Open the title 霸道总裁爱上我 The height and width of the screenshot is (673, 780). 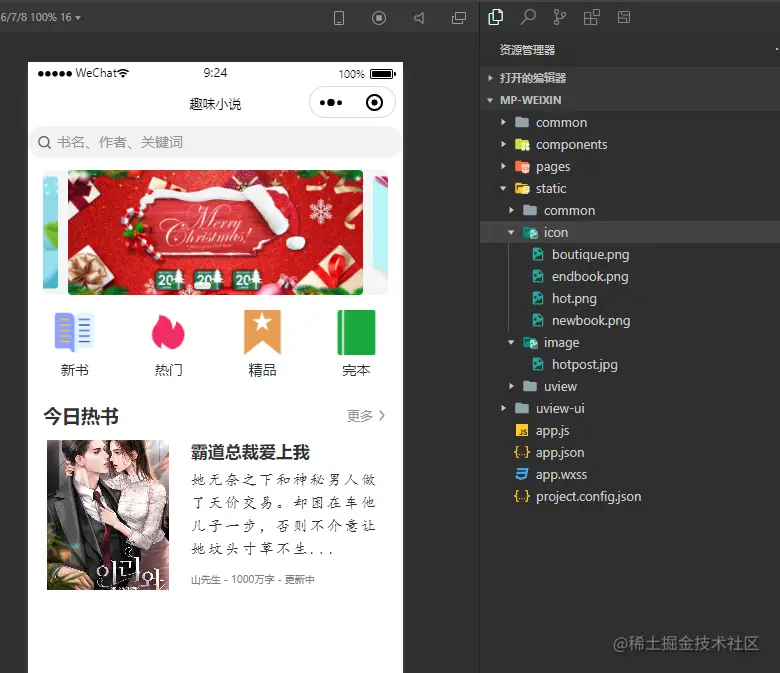point(250,453)
